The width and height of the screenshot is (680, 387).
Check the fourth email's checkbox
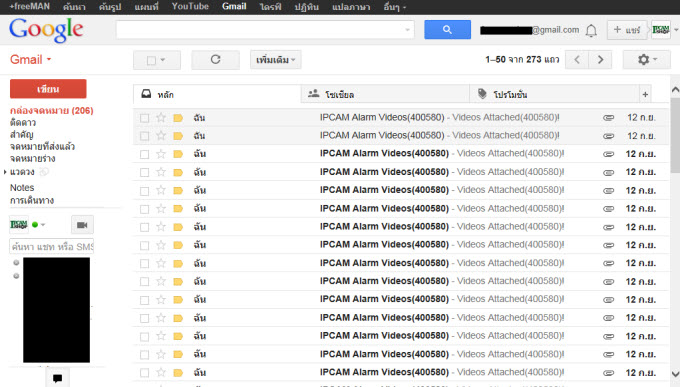click(144, 173)
